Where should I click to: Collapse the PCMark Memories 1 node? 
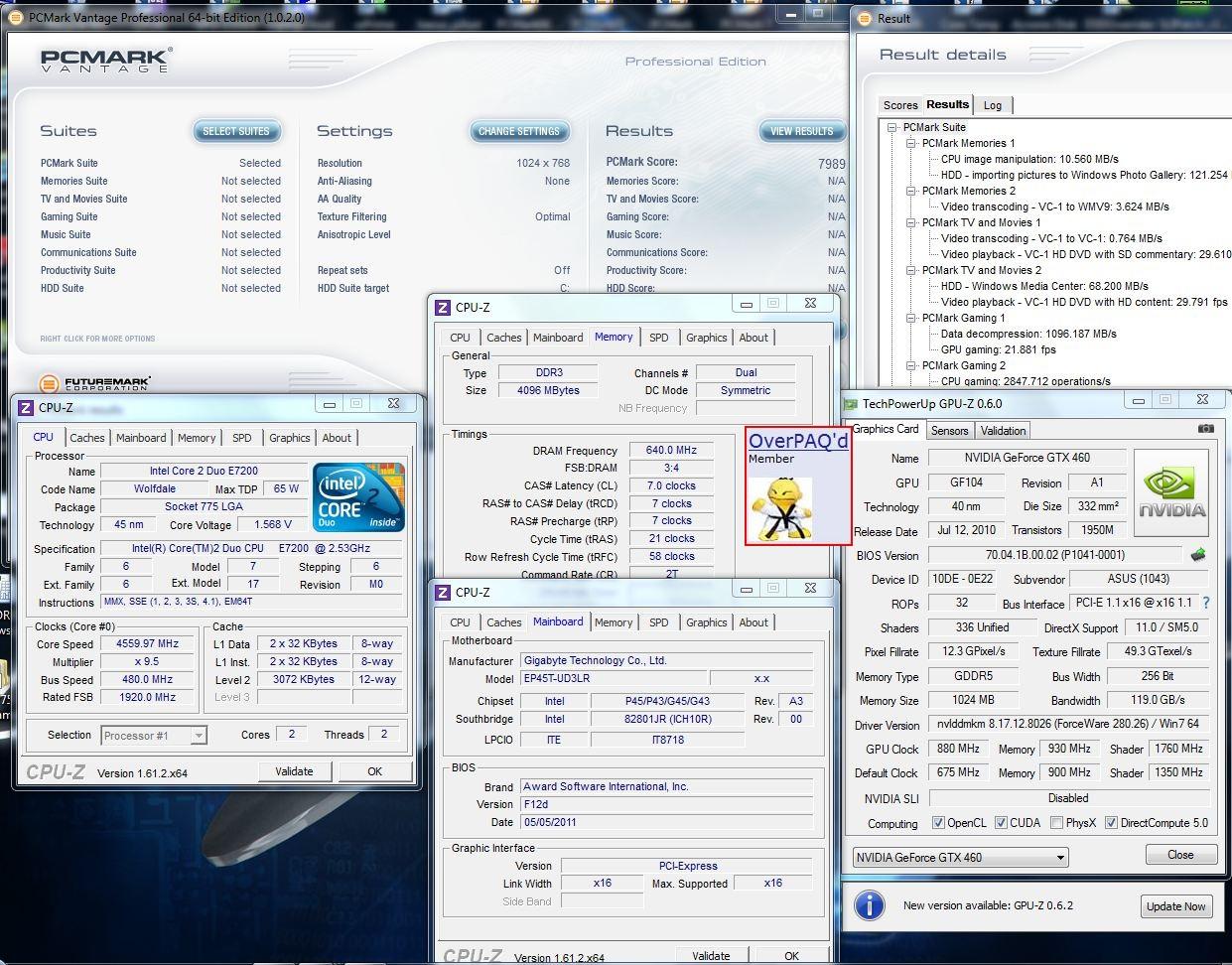pos(911,143)
